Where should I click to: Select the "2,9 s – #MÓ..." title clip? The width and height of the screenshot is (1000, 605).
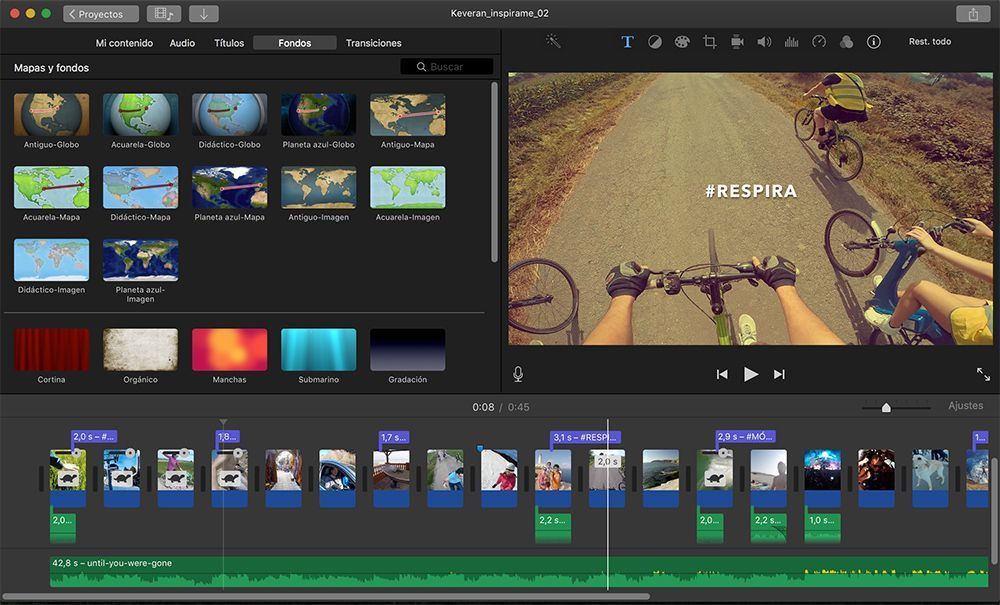coord(746,437)
